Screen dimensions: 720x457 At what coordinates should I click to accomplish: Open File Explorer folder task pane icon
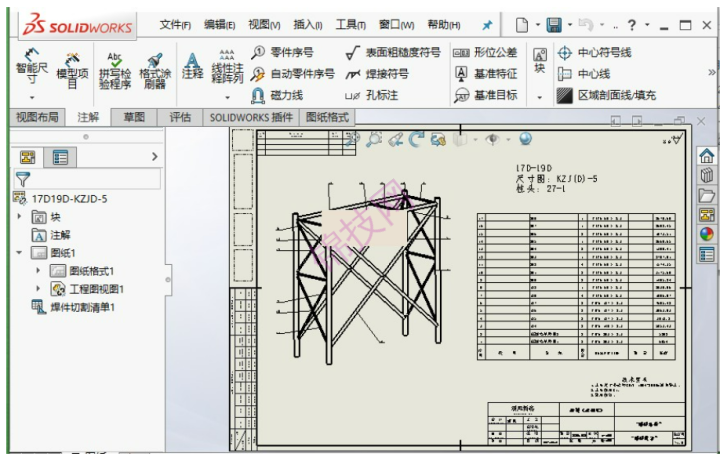click(x=706, y=195)
